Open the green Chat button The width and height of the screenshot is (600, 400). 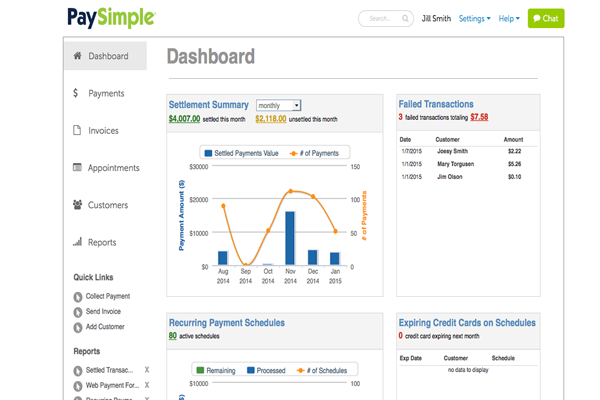(x=546, y=18)
